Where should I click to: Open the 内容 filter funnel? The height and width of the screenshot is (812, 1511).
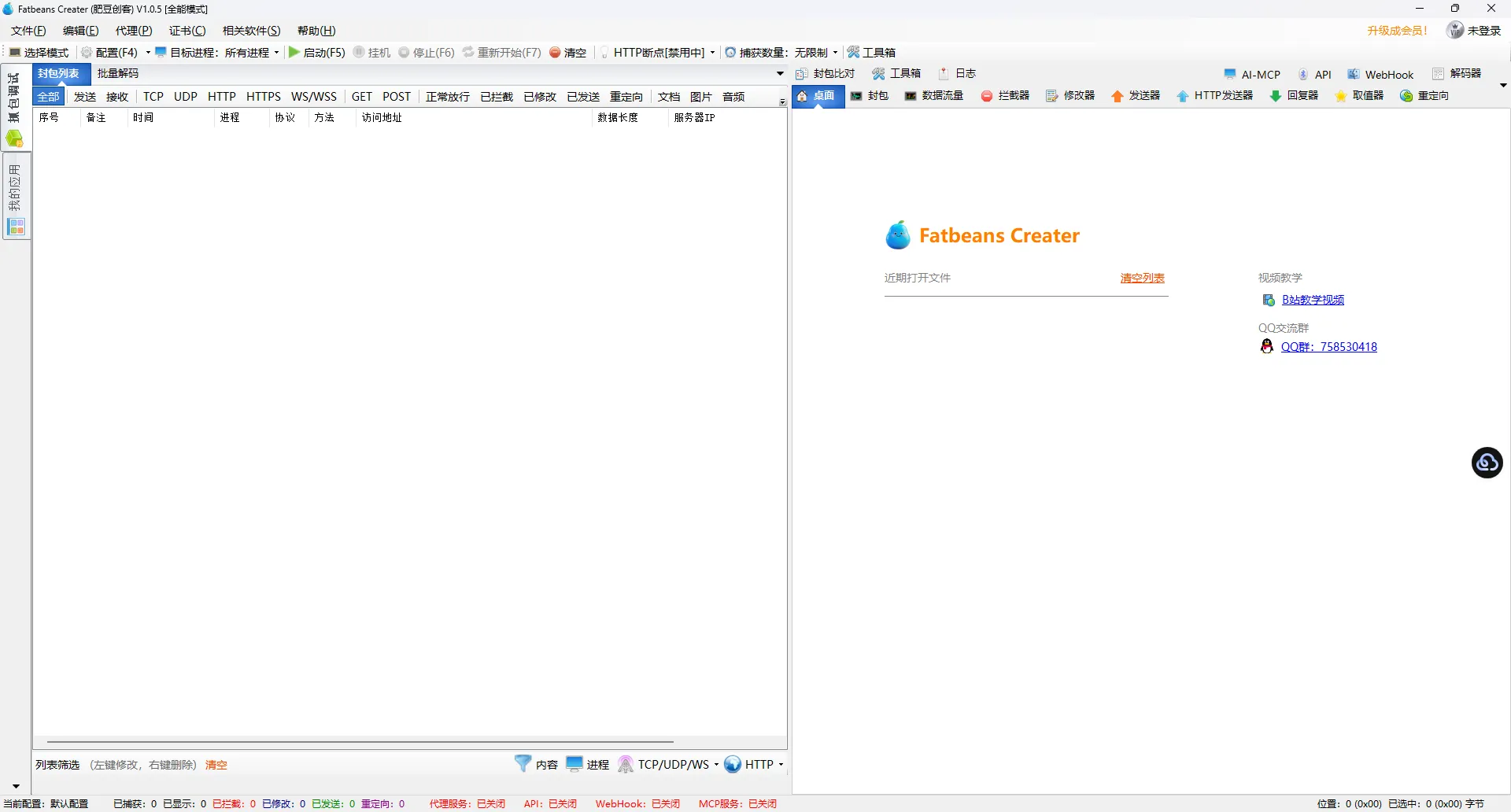536,764
